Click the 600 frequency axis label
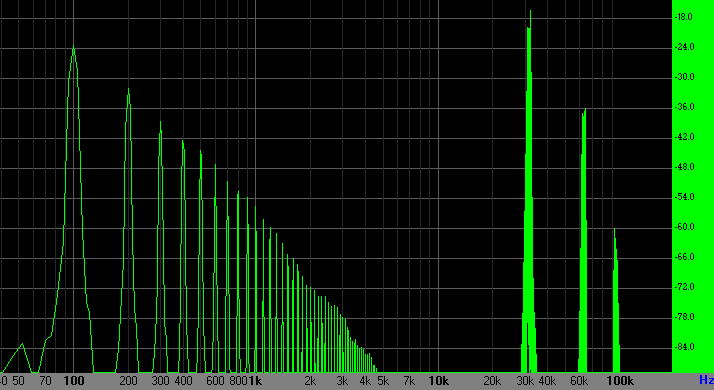Viewport: 714px width, 390px height. [x=215, y=381]
